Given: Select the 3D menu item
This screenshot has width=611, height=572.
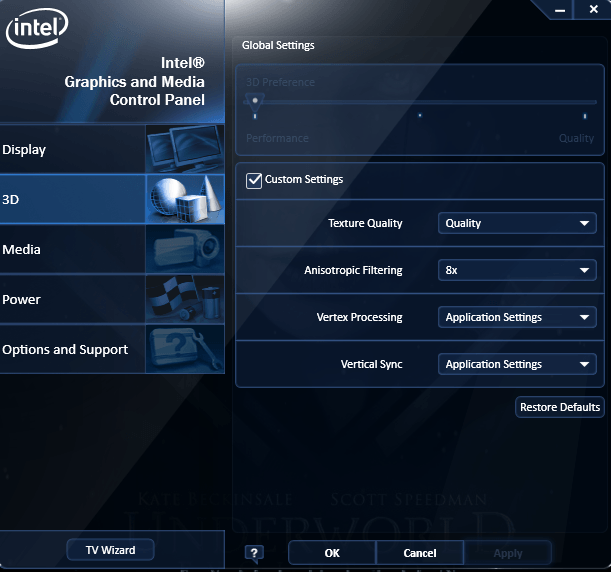Looking at the screenshot, I should (112, 199).
